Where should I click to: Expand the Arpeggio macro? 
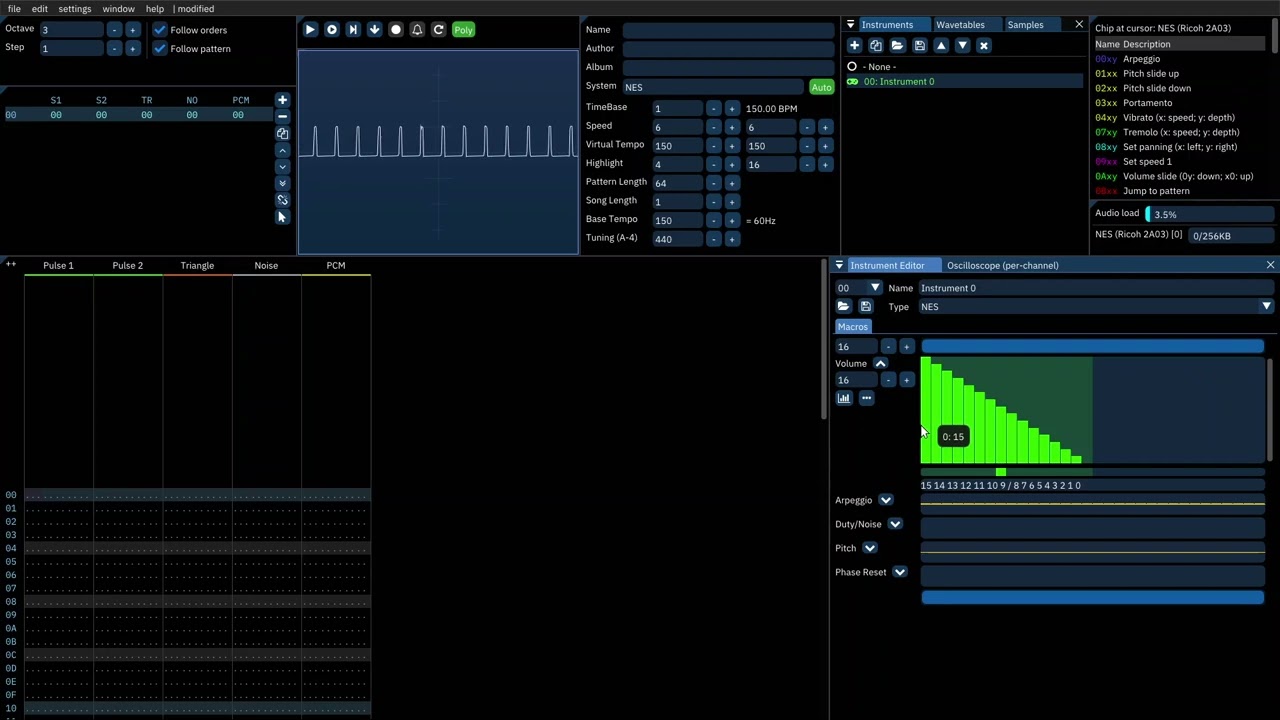885,500
